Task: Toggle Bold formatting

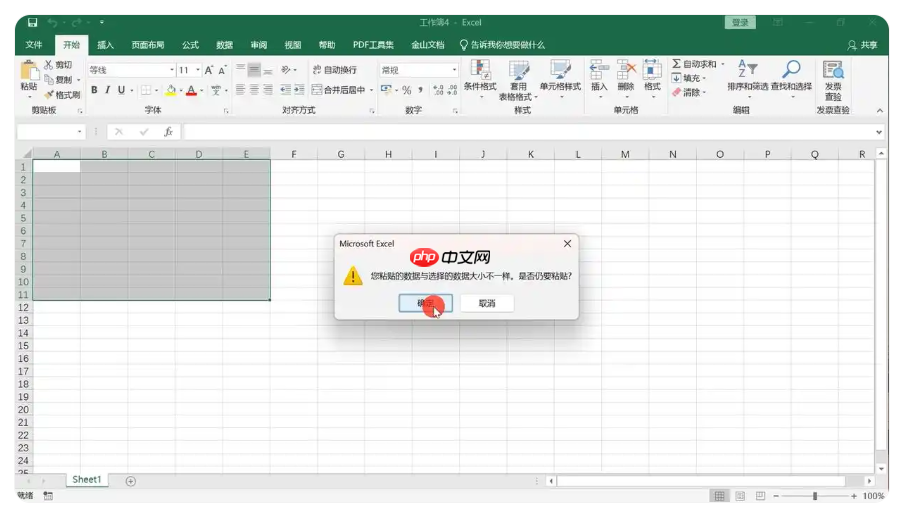Action: pos(94,90)
